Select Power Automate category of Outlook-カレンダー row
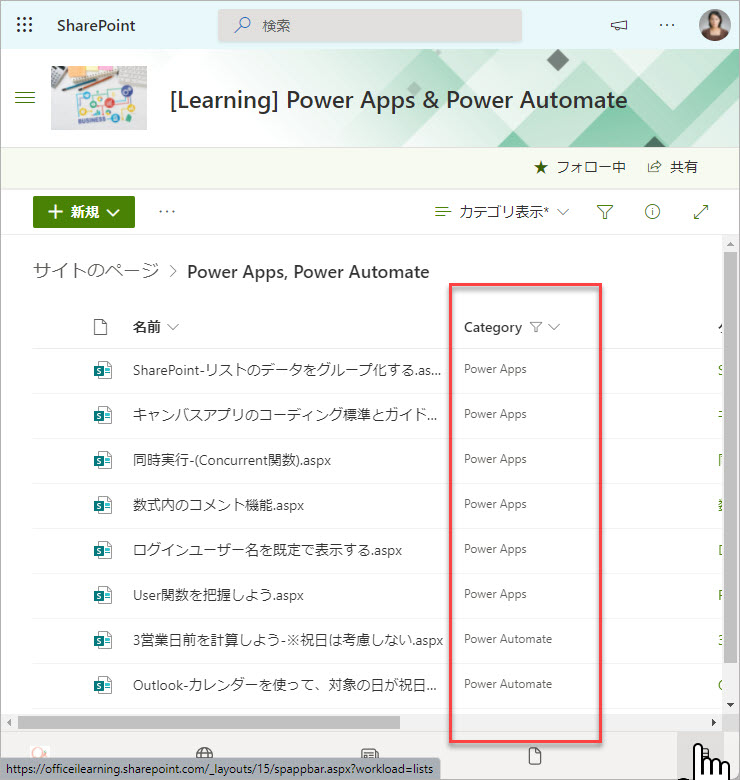 coord(508,684)
